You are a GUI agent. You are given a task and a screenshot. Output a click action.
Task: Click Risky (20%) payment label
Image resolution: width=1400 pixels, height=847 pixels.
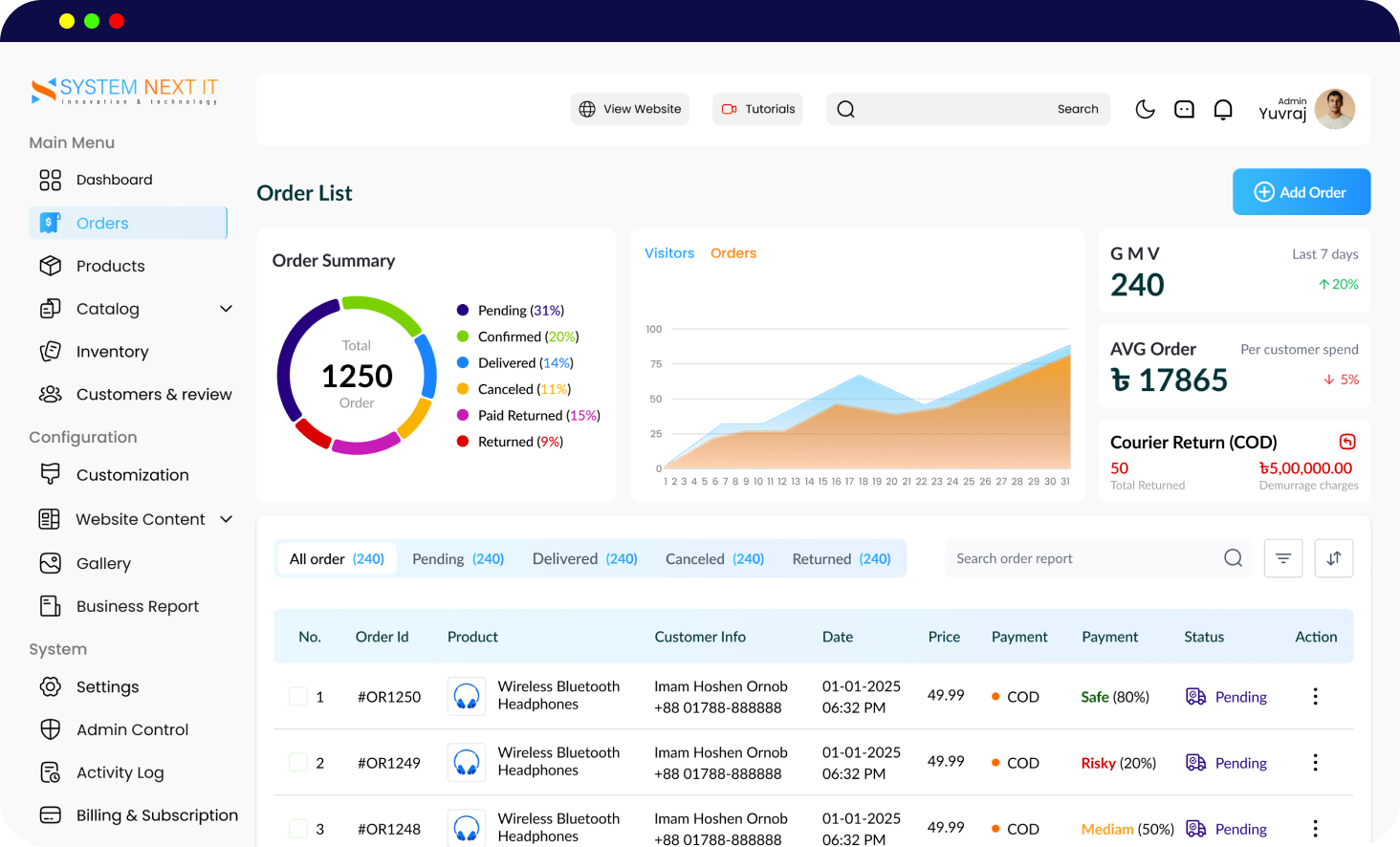click(1119, 763)
